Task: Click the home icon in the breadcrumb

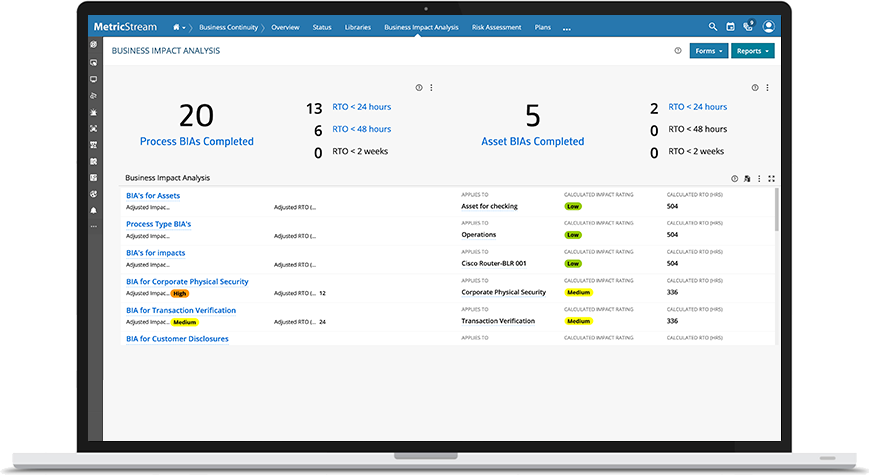Action: (x=176, y=27)
